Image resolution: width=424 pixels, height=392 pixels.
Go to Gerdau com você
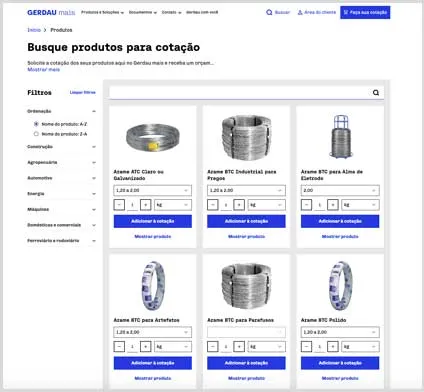pyautogui.click(x=202, y=12)
